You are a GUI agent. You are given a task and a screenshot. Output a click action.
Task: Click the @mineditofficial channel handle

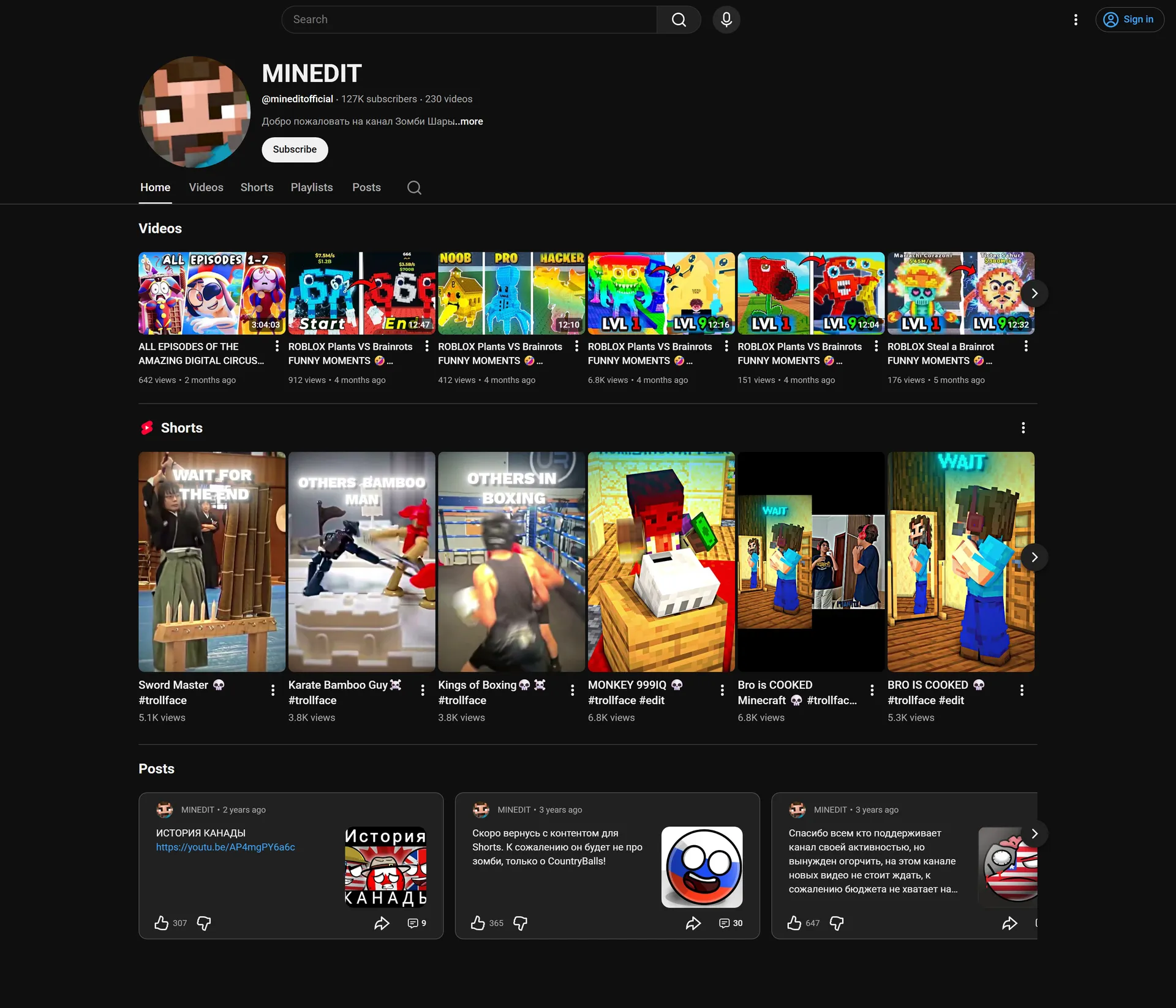tap(298, 99)
